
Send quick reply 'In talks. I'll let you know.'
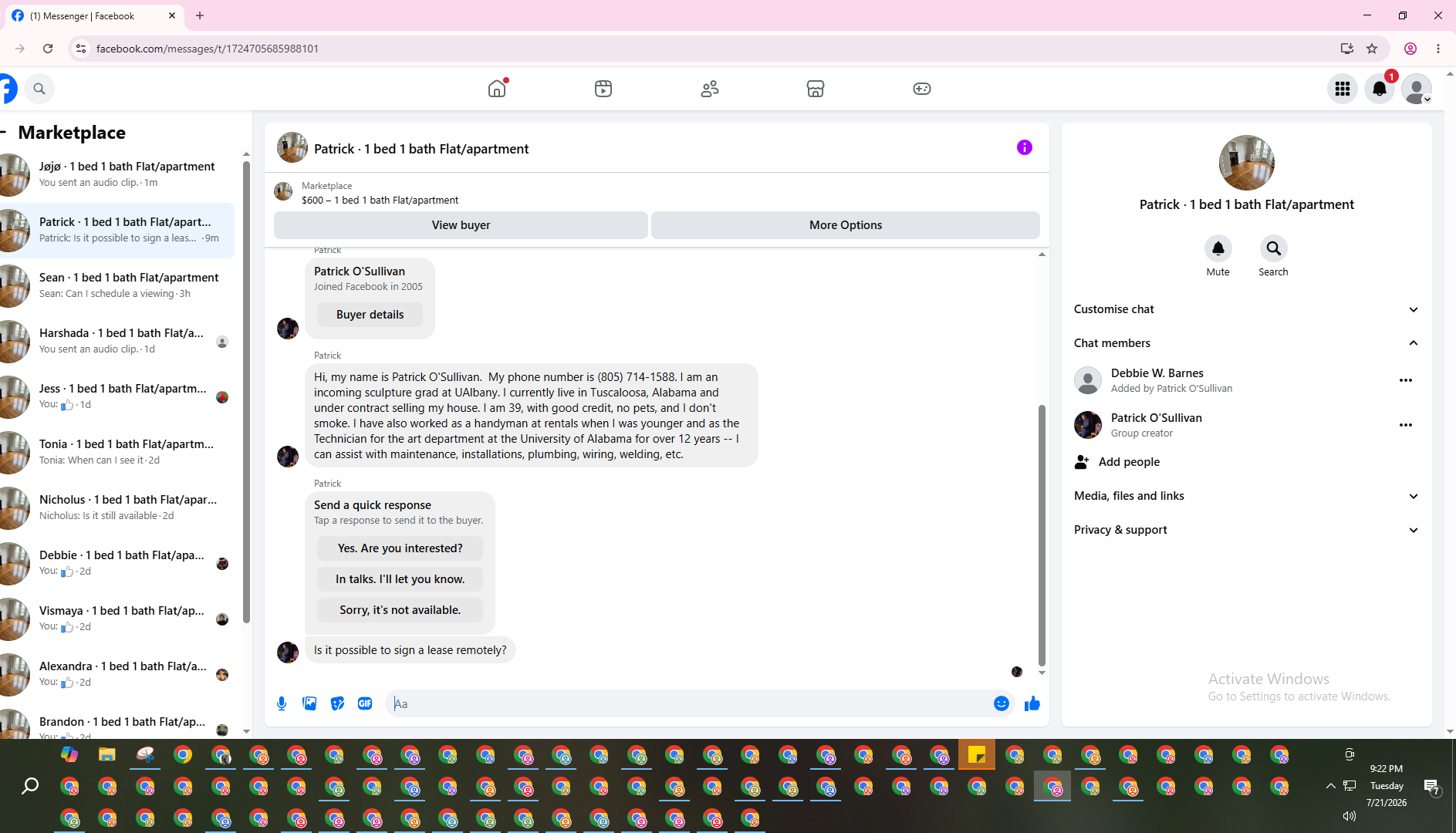pyautogui.click(x=400, y=579)
